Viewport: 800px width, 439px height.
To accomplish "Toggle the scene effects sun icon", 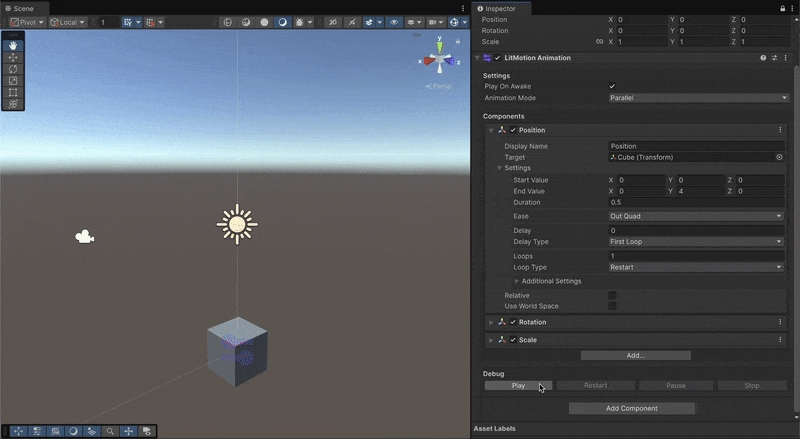I will [299, 22].
